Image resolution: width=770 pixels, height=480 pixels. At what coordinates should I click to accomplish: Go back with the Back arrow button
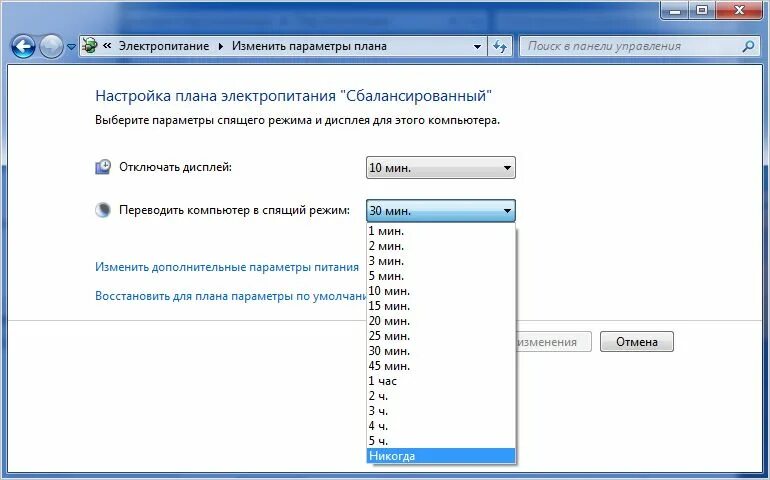coord(23,47)
